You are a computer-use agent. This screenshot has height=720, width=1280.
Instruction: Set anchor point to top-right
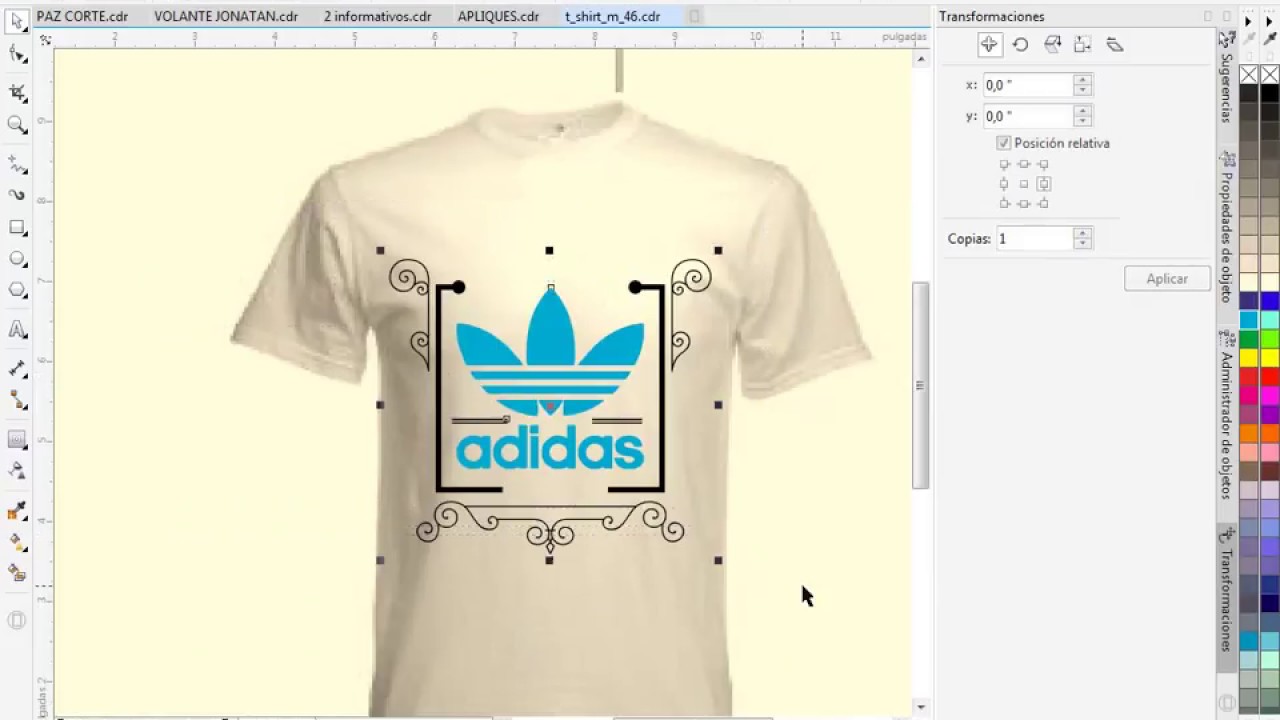coord(1043,164)
